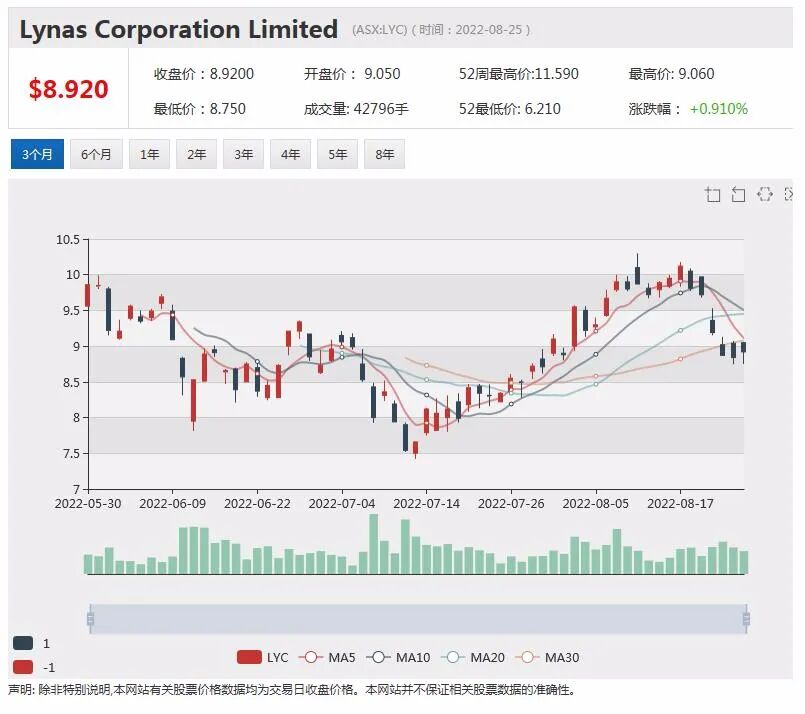Click the $8.920 current price
Screen dimensions: 805x714
click(68, 89)
